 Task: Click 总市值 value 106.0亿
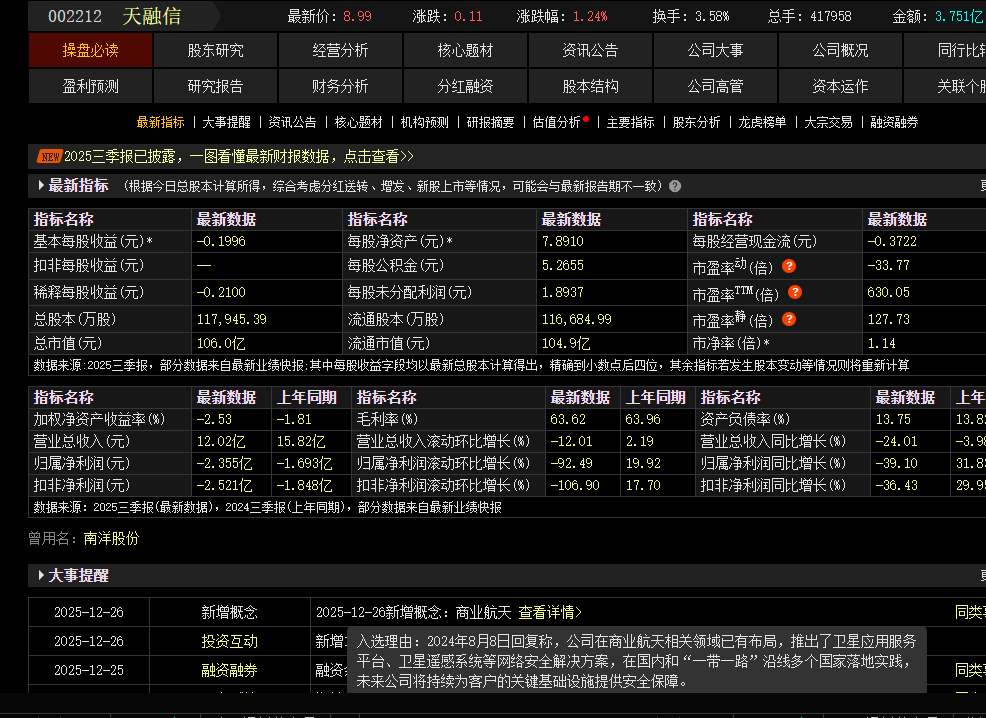(221, 343)
